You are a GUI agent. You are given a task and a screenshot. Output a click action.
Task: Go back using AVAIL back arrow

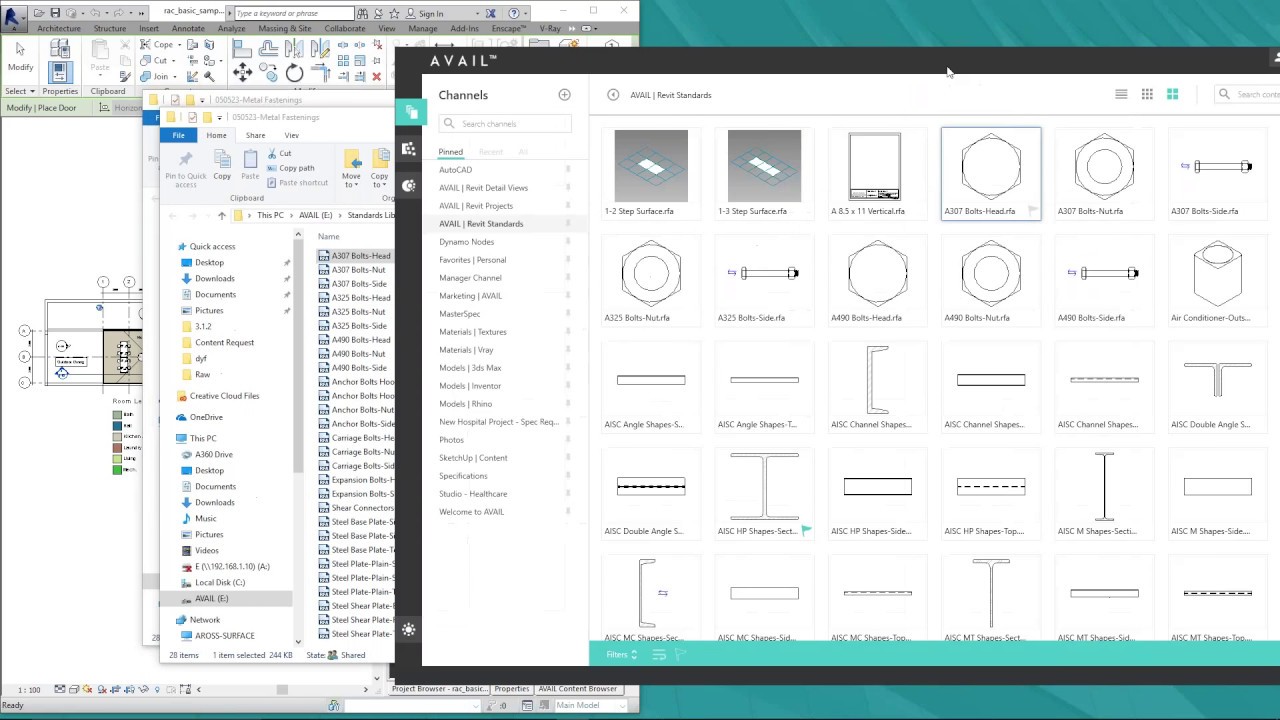613,95
